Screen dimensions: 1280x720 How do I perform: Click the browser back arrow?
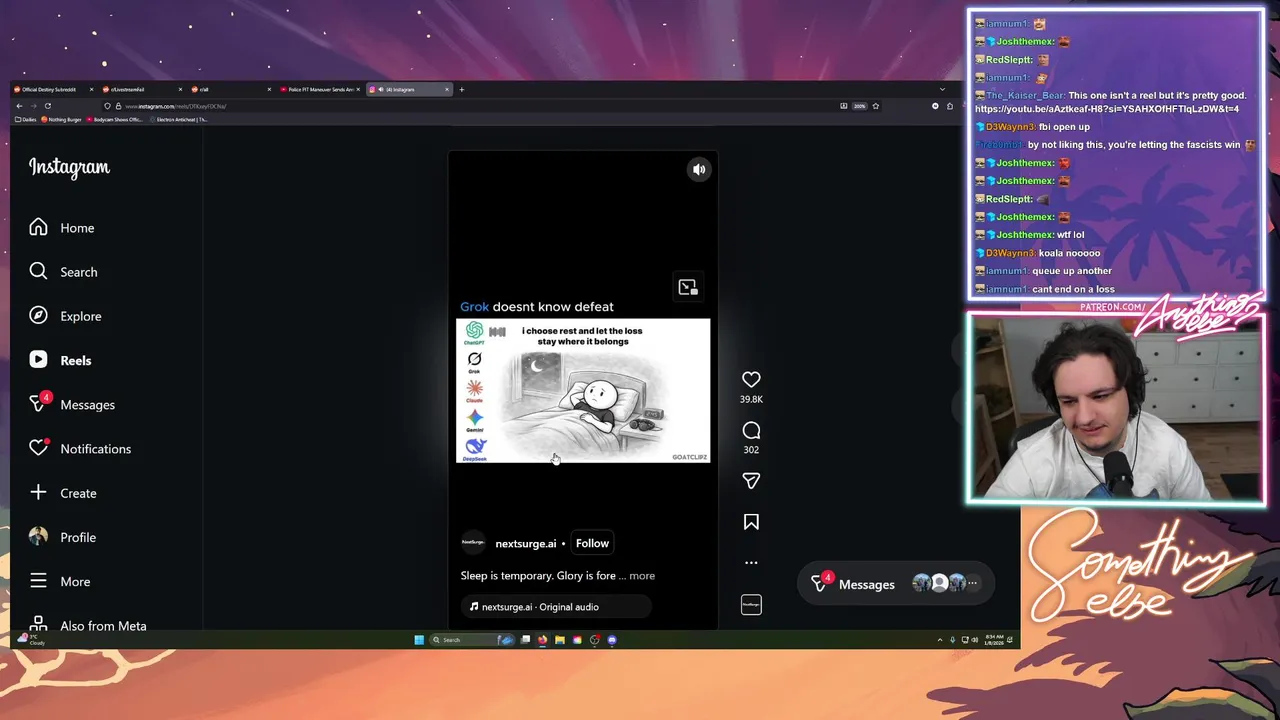[x=19, y=106]
